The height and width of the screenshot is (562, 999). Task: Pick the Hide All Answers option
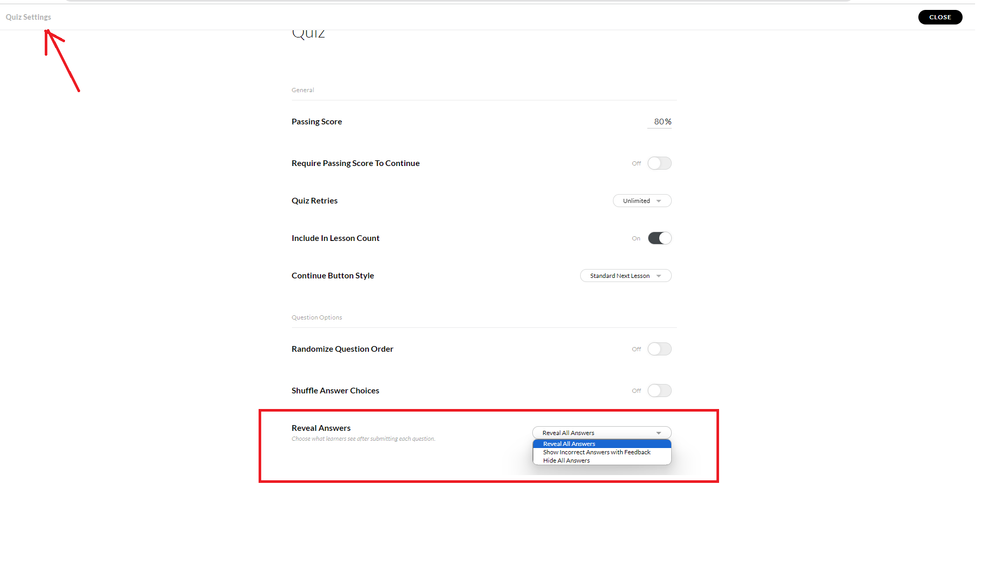[566, 461]
